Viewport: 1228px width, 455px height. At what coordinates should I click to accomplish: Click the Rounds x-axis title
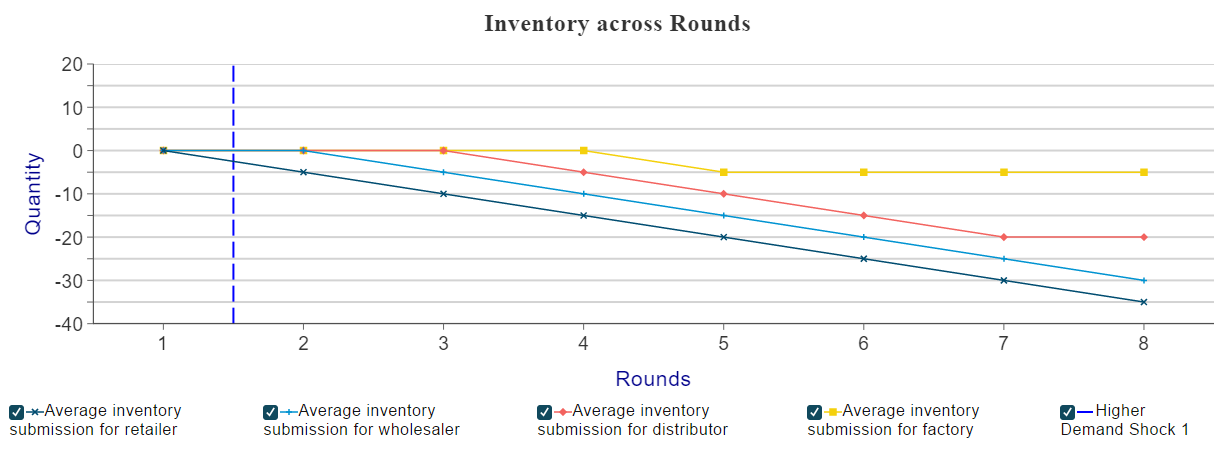click(x=653, y=379)
